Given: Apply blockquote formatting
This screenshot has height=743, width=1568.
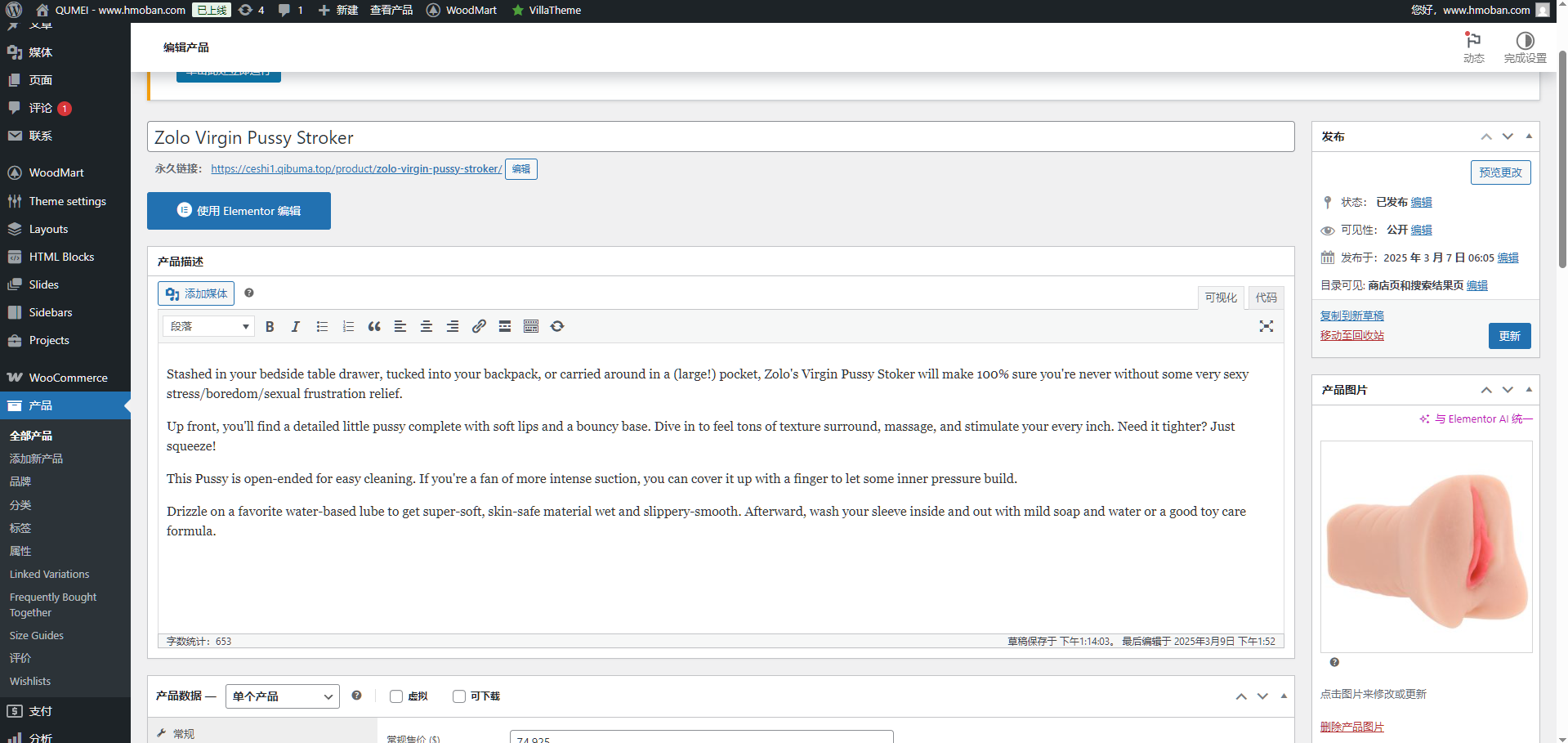Looking at the screenshot, I should pyautogui.click(x=374, y=326).
